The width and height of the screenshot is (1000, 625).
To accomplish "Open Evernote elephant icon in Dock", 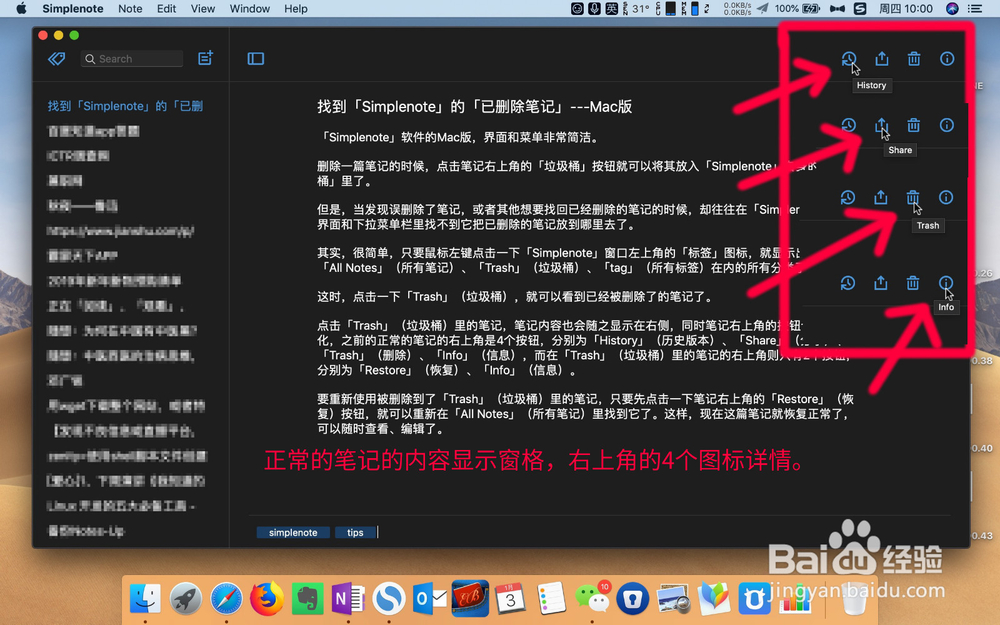I will [307, 599].
